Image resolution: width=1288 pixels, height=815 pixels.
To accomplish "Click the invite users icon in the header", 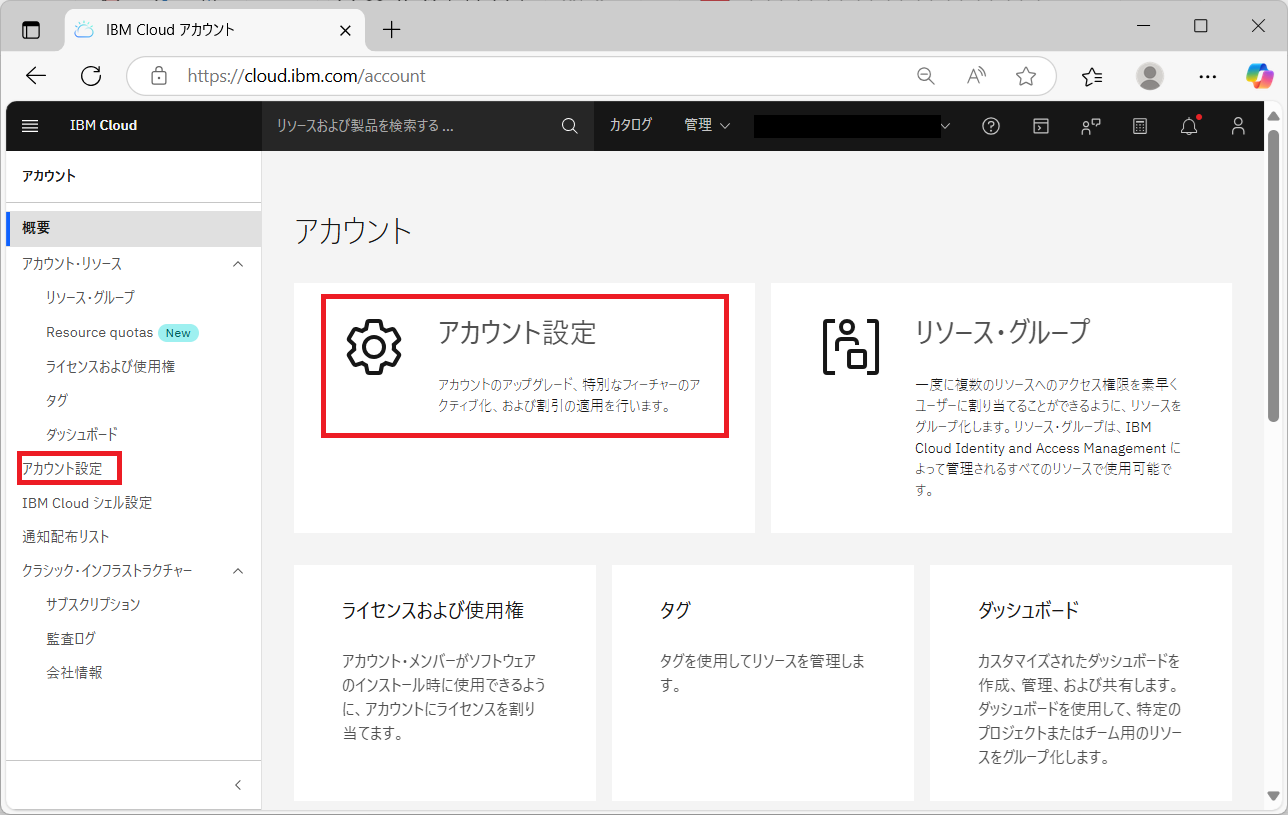I will point(1090,125).
